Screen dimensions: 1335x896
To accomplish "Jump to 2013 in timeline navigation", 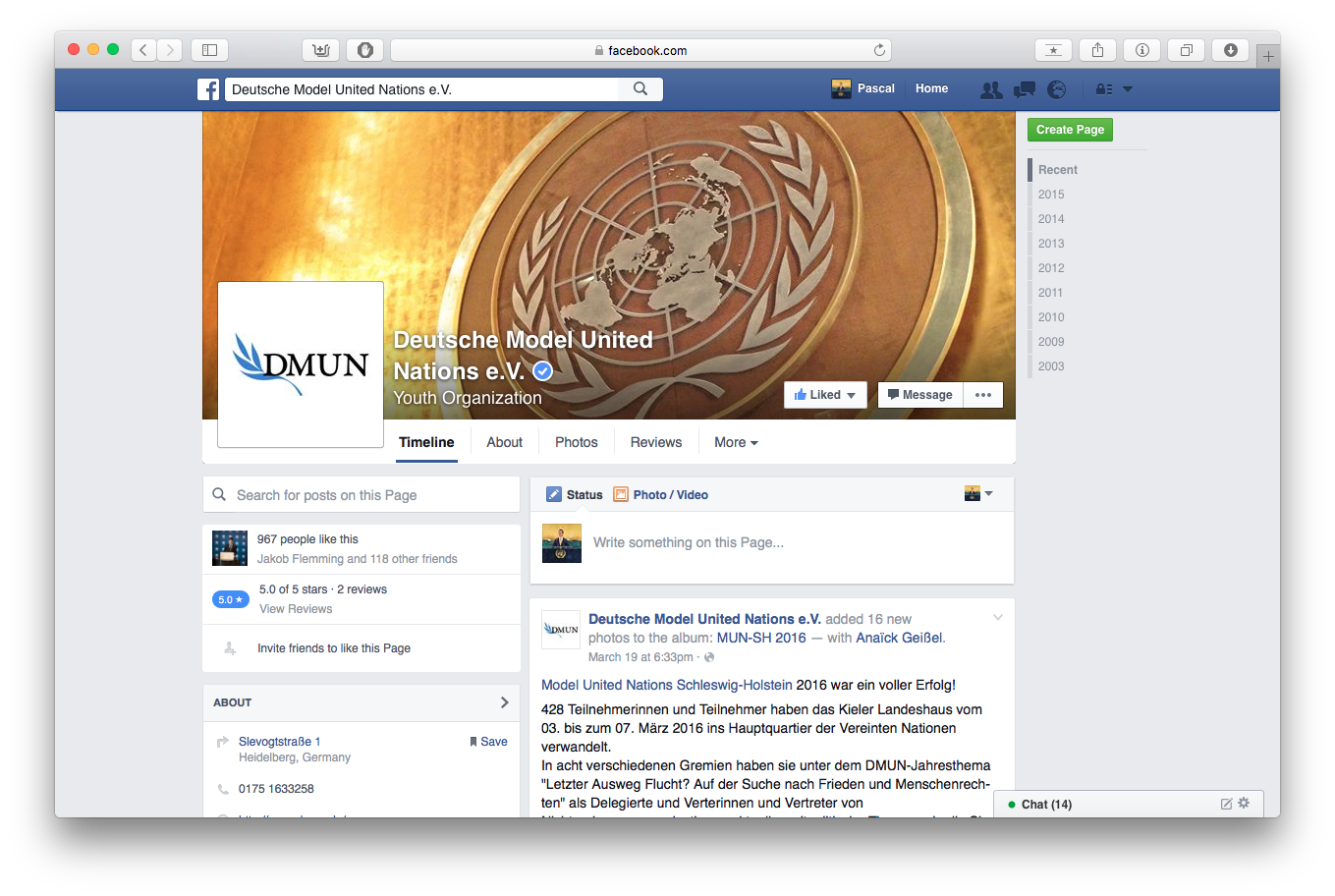I will coord(1051,244).
